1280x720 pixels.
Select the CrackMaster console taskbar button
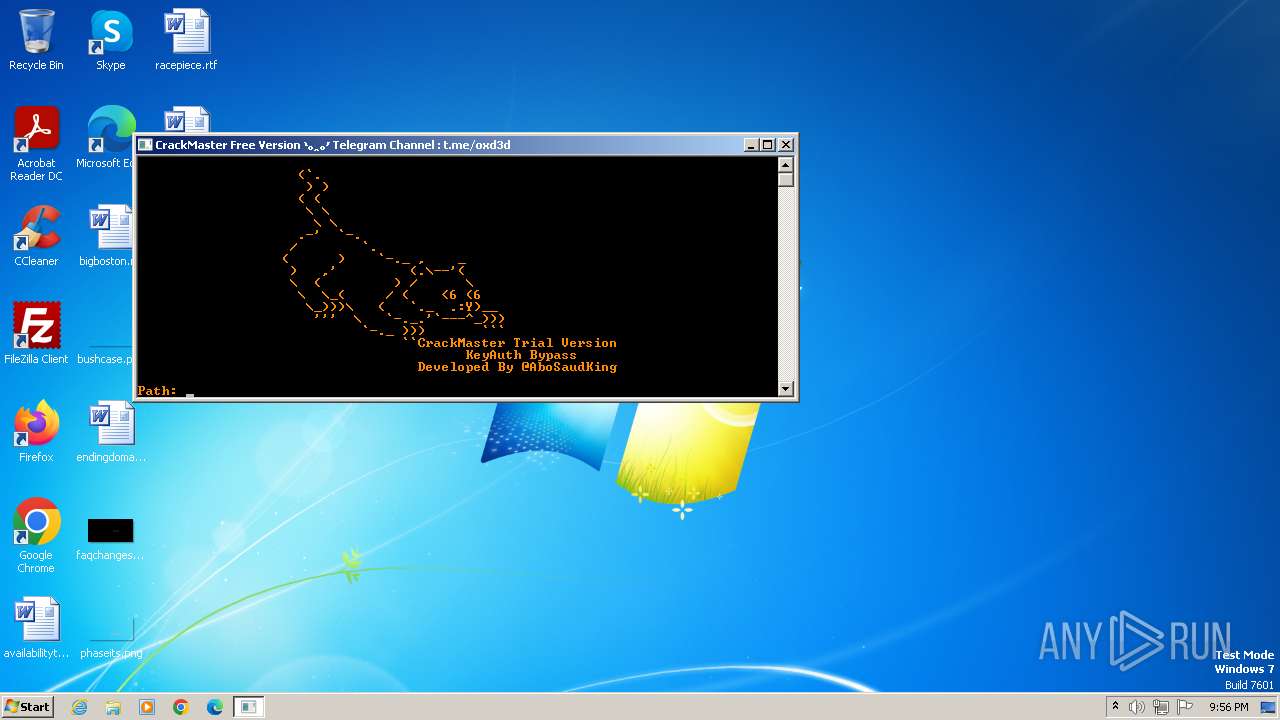(249, 707)
